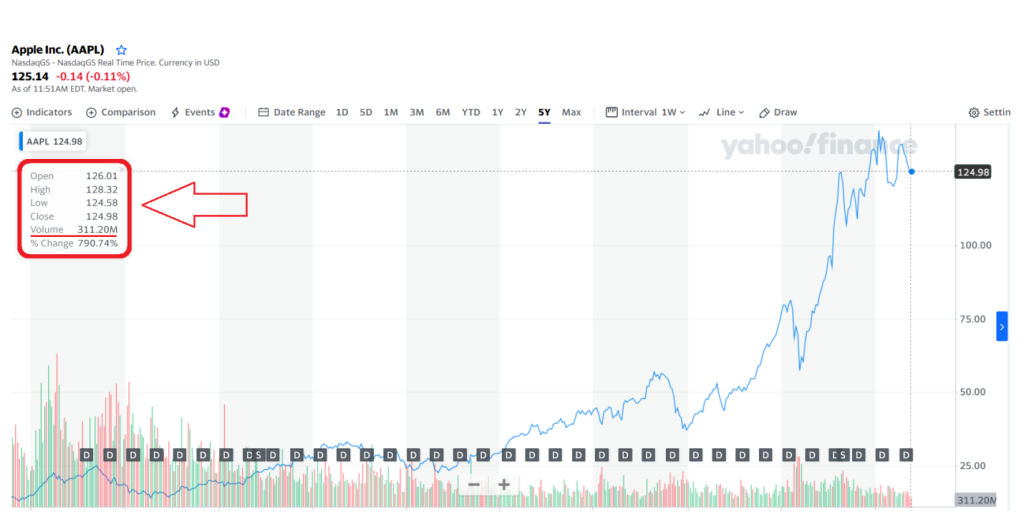The image size is (1024, 512).
Task: Select the 2Y time range
Action: point(520,112)
